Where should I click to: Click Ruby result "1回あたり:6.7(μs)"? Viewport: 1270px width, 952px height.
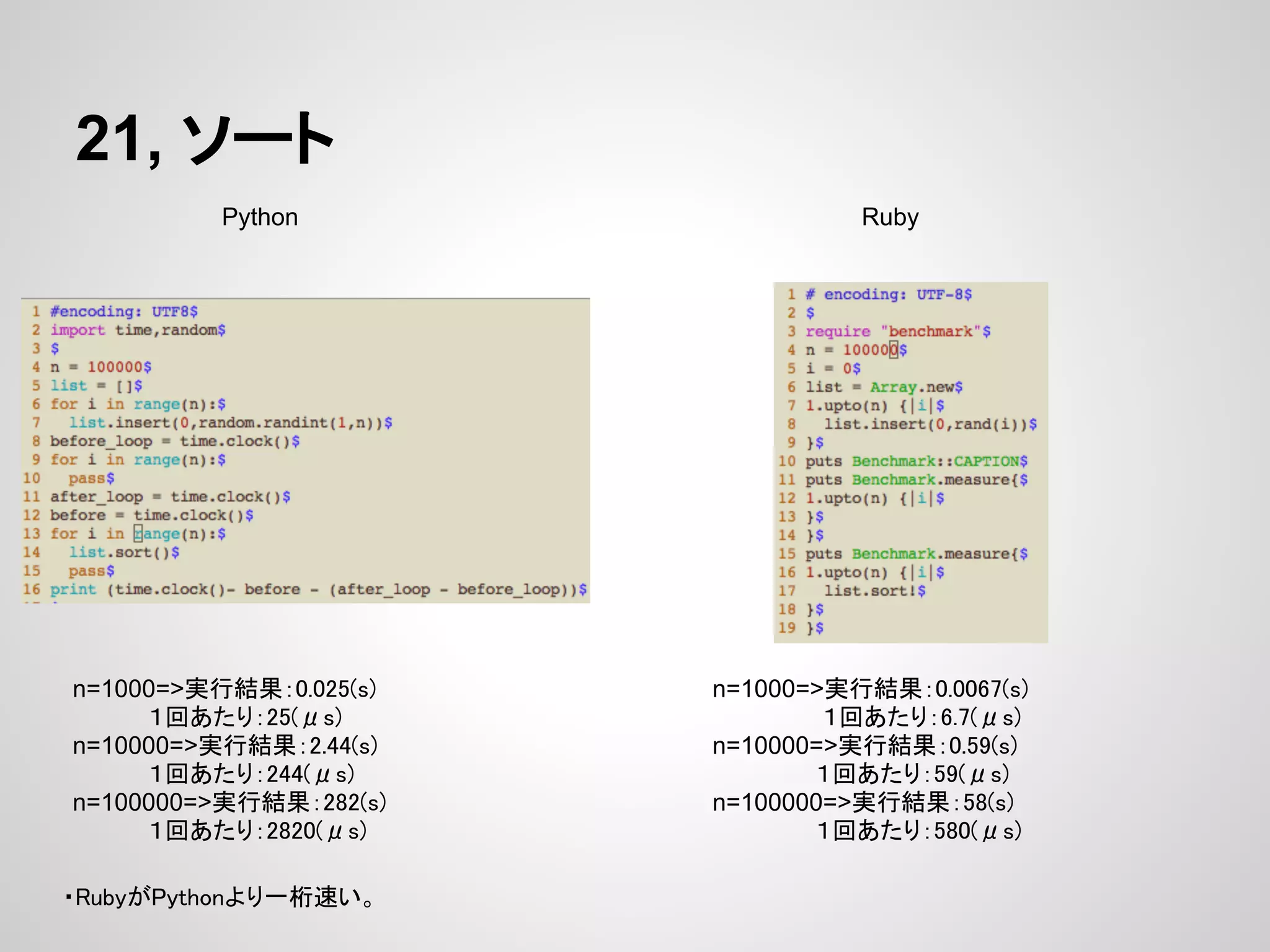[x=922, y=718]
